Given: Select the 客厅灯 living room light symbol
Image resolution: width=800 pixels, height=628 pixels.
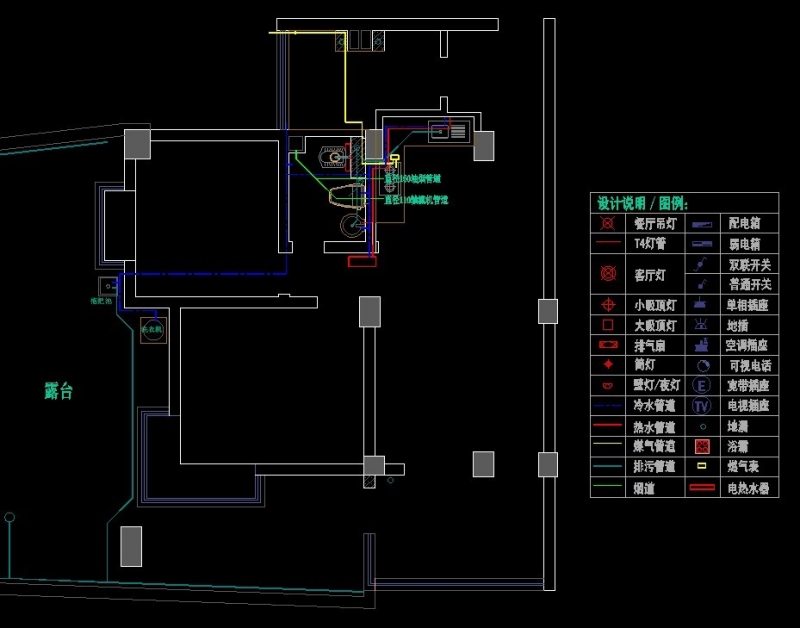Looking at the screenshot, I should click(x=606, y=272).
